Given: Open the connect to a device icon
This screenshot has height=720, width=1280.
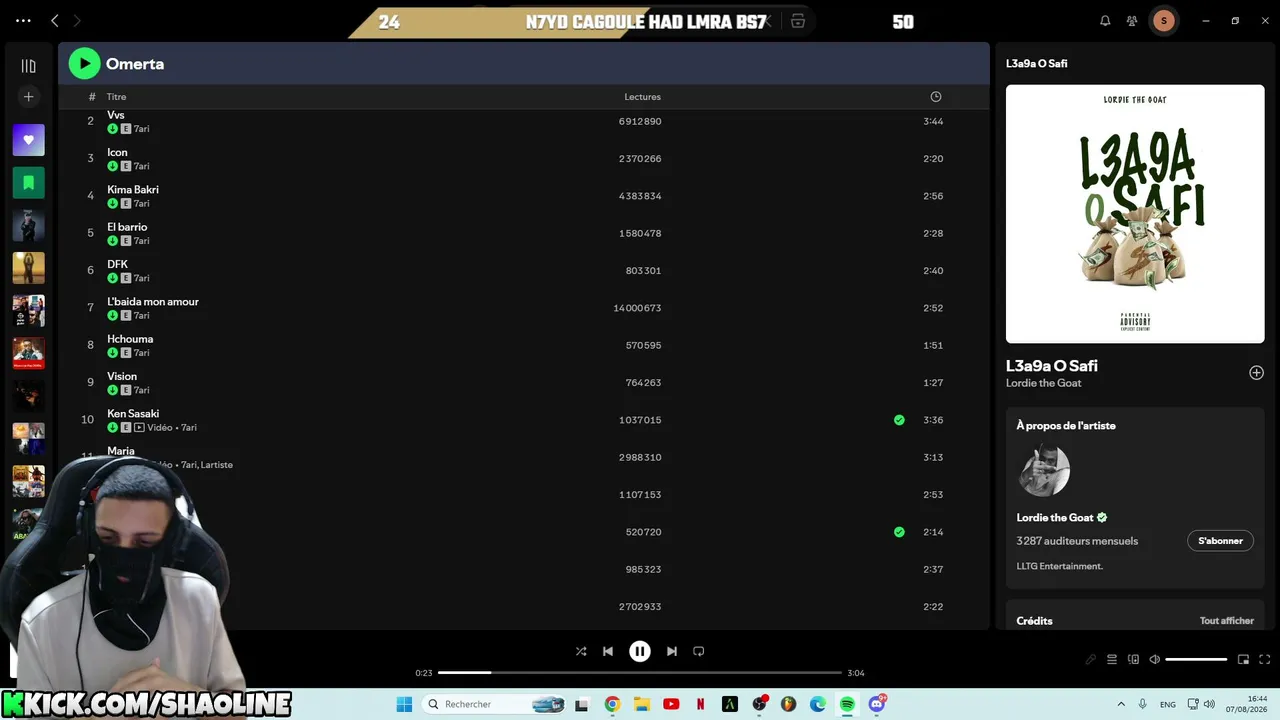Looking at the screenshot, I should point(1133,660).
